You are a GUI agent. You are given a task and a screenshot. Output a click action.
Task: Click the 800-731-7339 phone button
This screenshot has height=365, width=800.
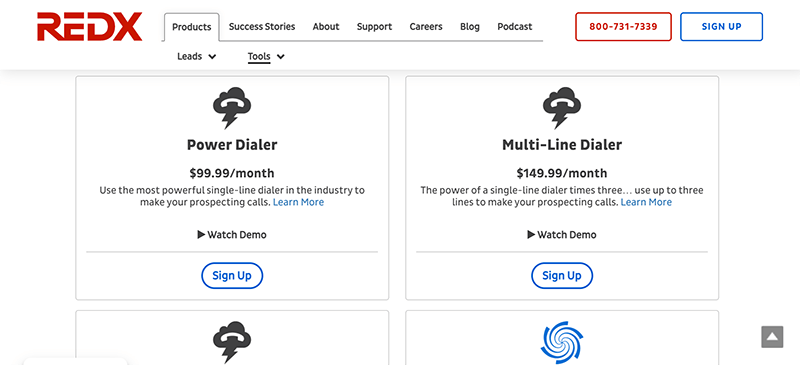(x=623, y=27)
